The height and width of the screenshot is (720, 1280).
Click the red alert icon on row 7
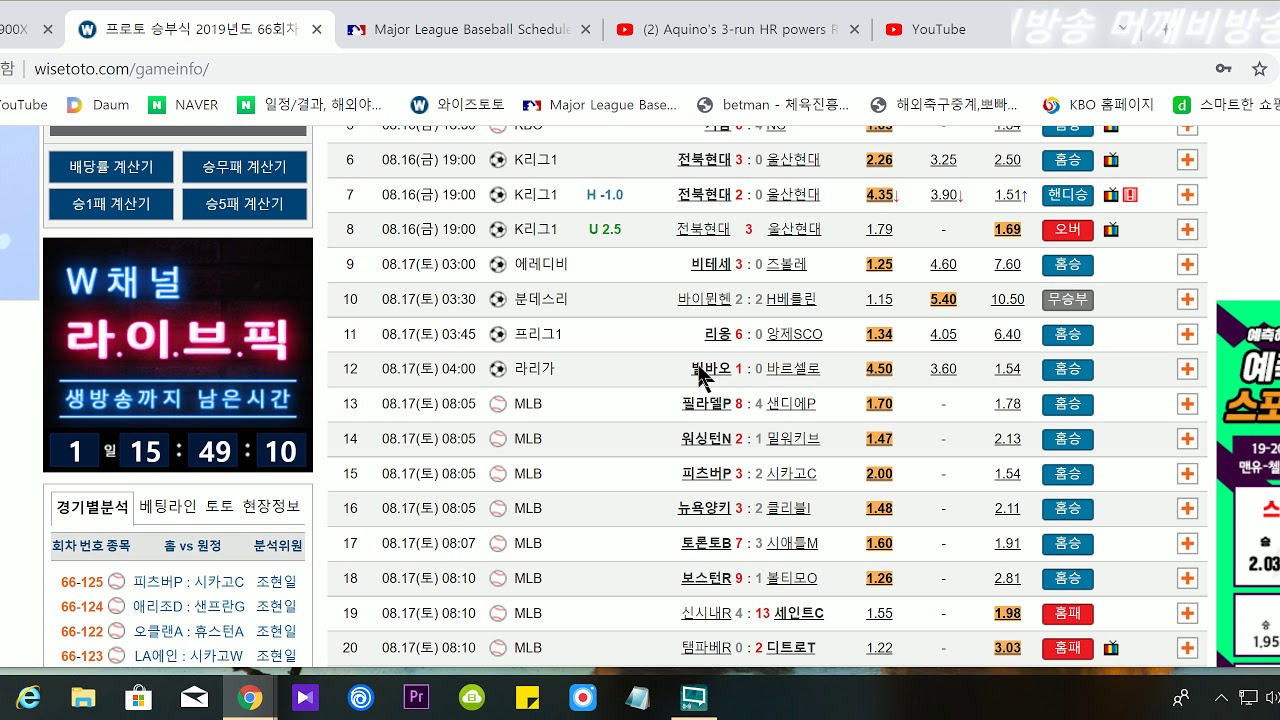point(1130,195)
